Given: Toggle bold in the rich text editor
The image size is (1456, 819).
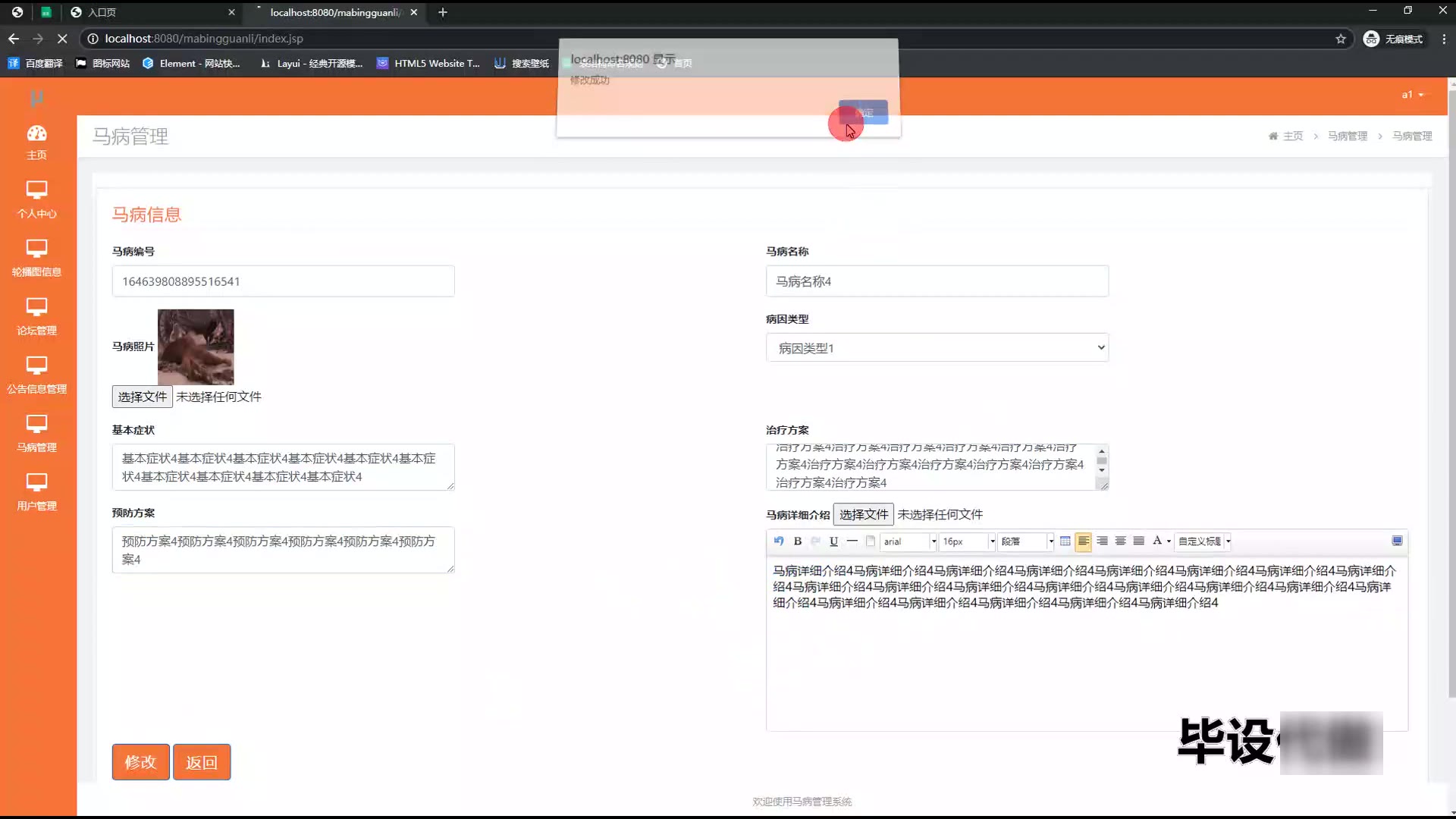Looking at the screenshot, I should (x=798, y=541).
